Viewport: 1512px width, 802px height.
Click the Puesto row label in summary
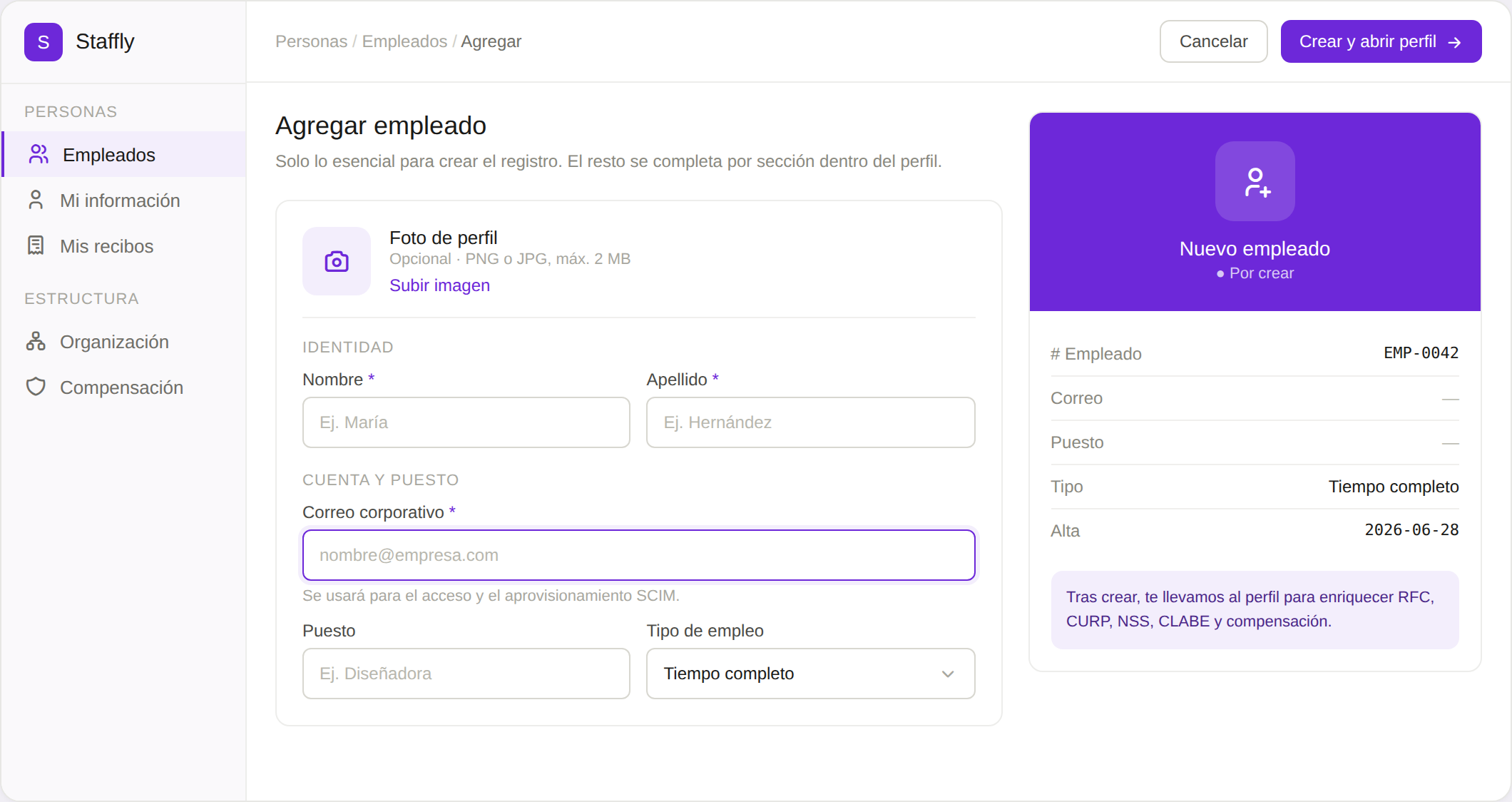[x=1077, y=442]
